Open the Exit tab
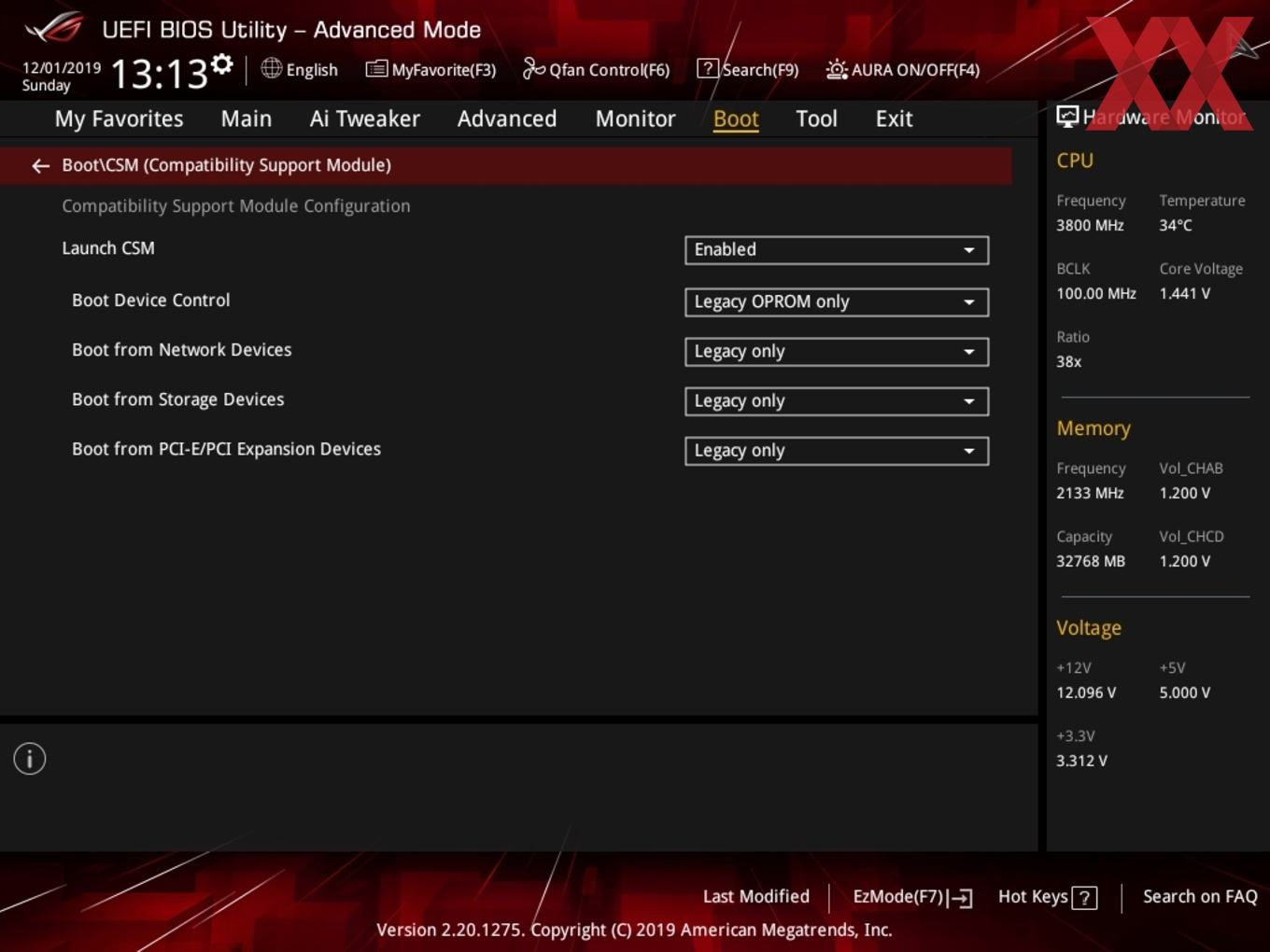The width and height of the screenshot is (1270, 952). click(x=894, y=119)
